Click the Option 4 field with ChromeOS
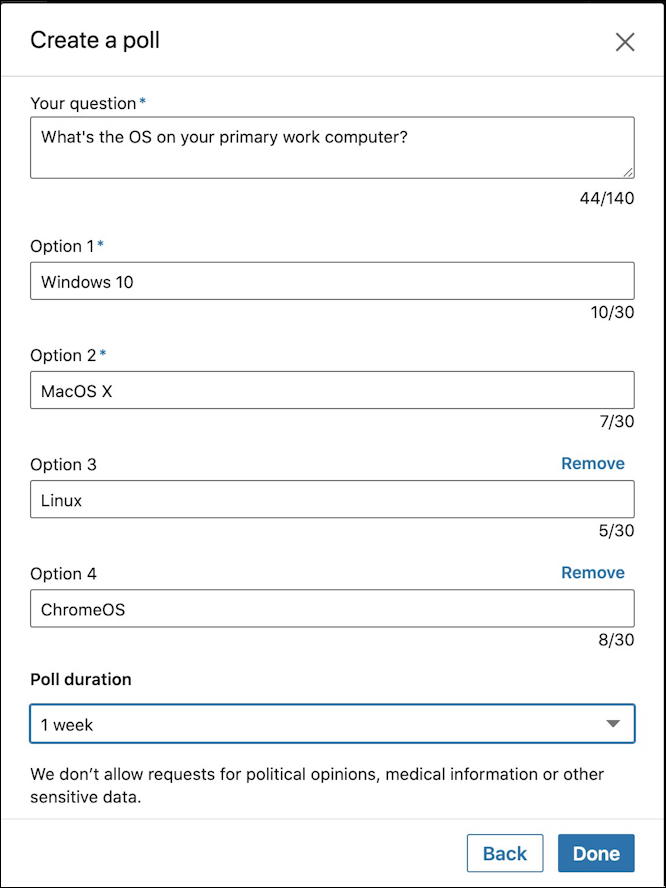 [332, 608]
